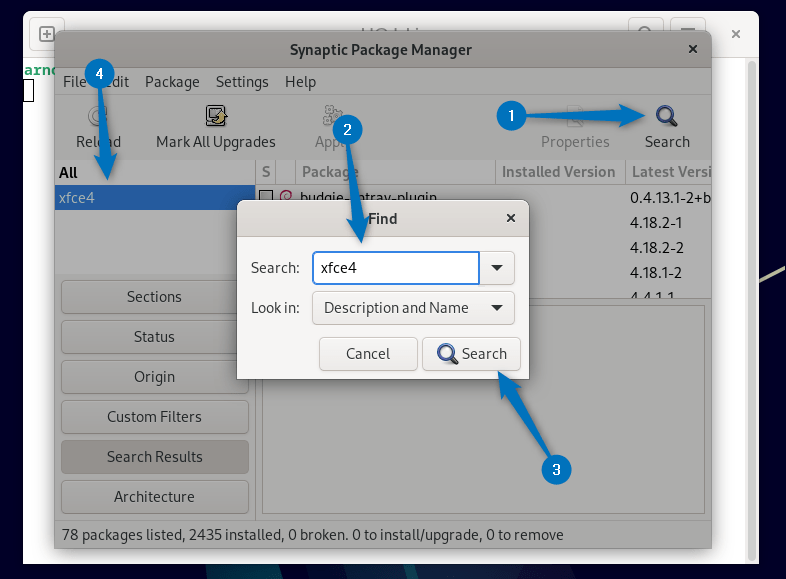Click the Debian swirl icon on budgie row
The image size is (786, 579).
[x=286, y=196]
